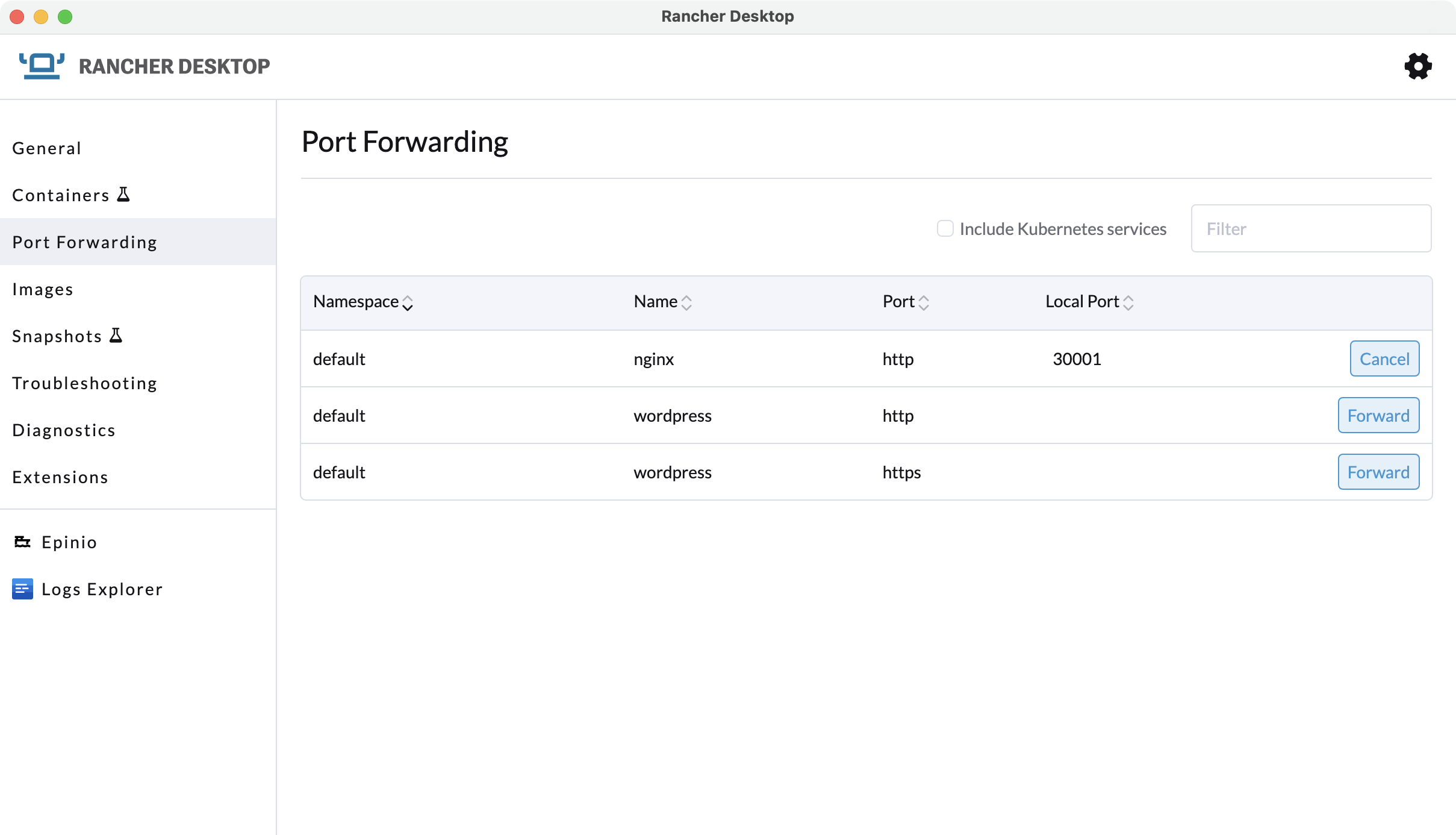Click the flask icon beside Containers
This screenshot has width=1456, height=835.
click(123, 195)
